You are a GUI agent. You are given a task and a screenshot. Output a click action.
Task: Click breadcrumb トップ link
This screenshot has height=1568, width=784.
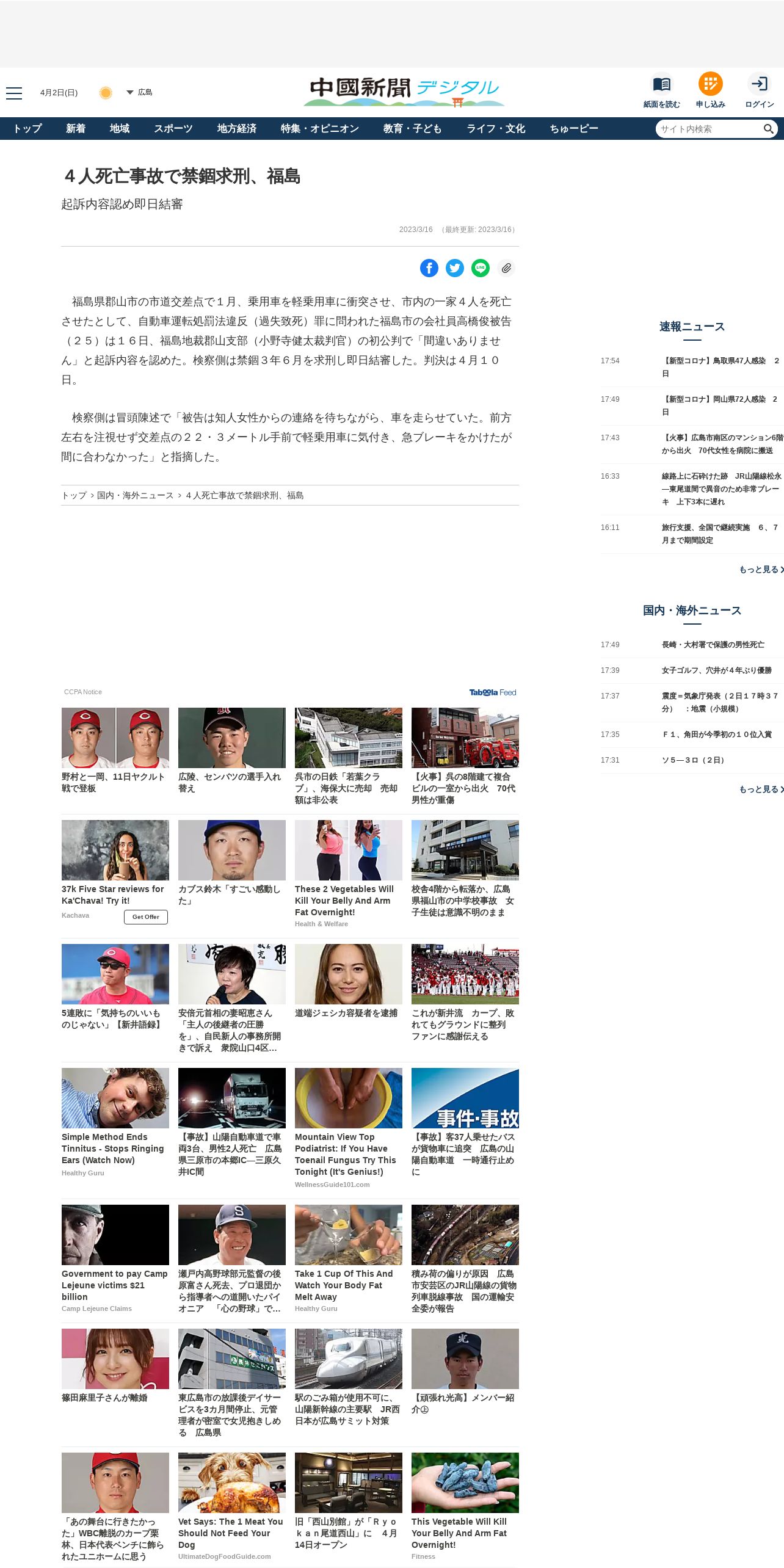74,495
